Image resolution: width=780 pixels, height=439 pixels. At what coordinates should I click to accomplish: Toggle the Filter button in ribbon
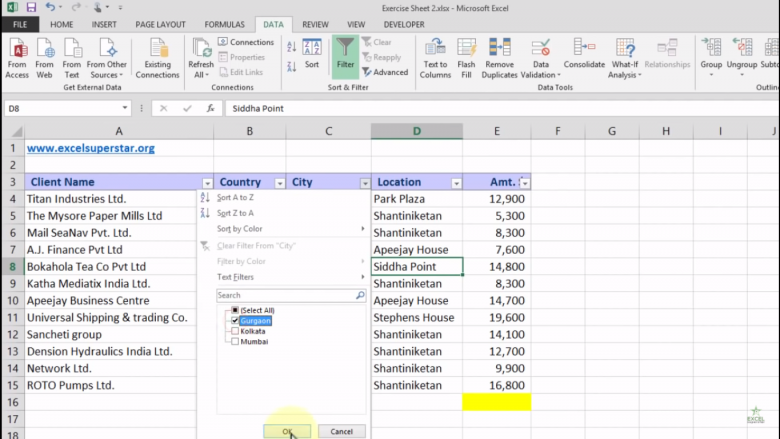(345, 57)
